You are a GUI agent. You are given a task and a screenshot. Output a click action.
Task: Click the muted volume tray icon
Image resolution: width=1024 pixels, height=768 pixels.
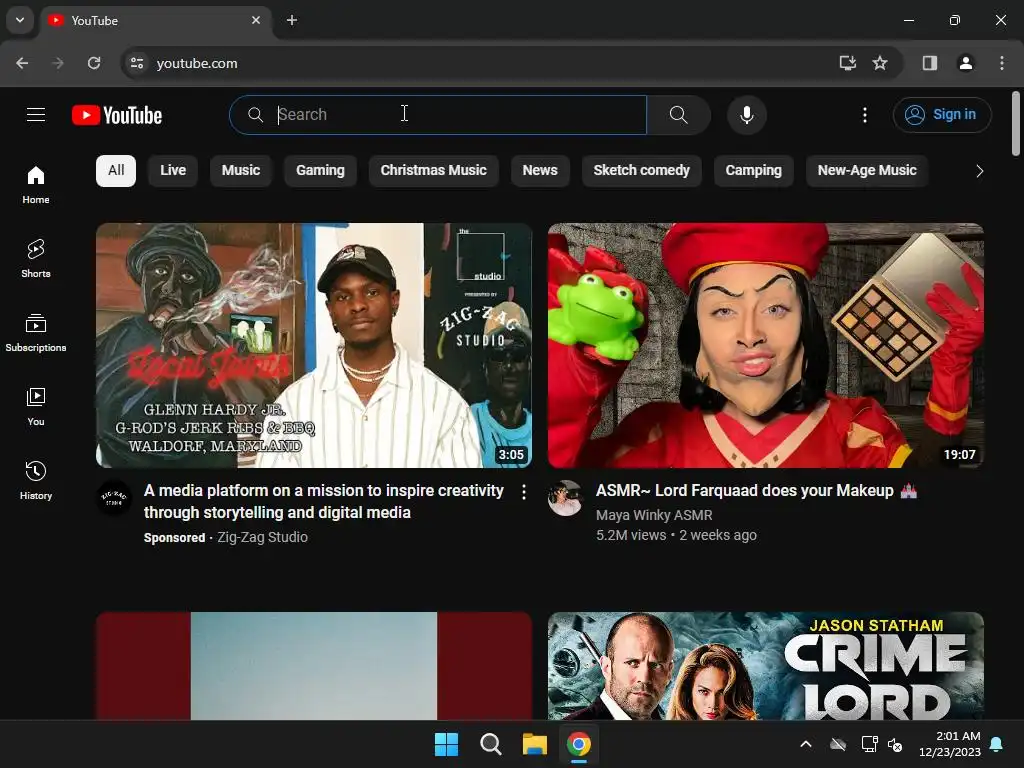(895, 744)
